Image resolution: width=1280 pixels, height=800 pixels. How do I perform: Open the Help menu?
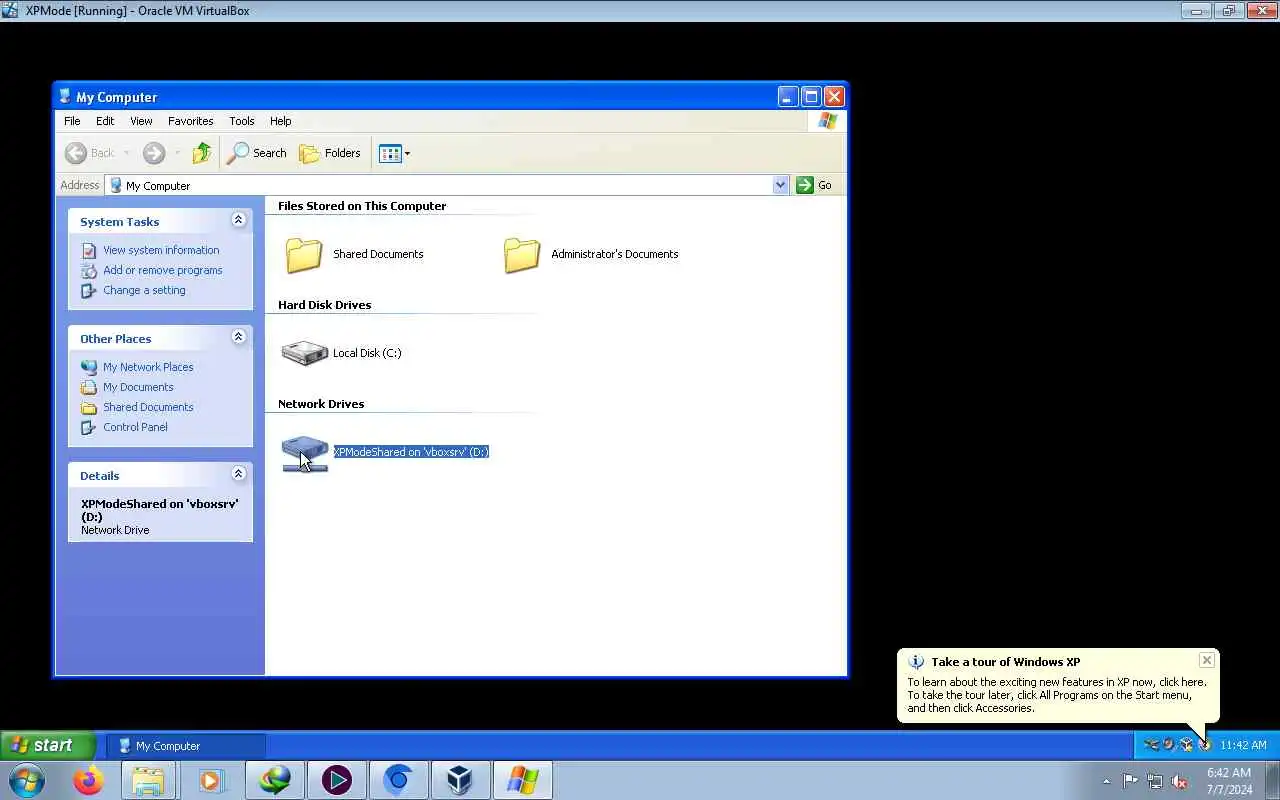[281, 121]
